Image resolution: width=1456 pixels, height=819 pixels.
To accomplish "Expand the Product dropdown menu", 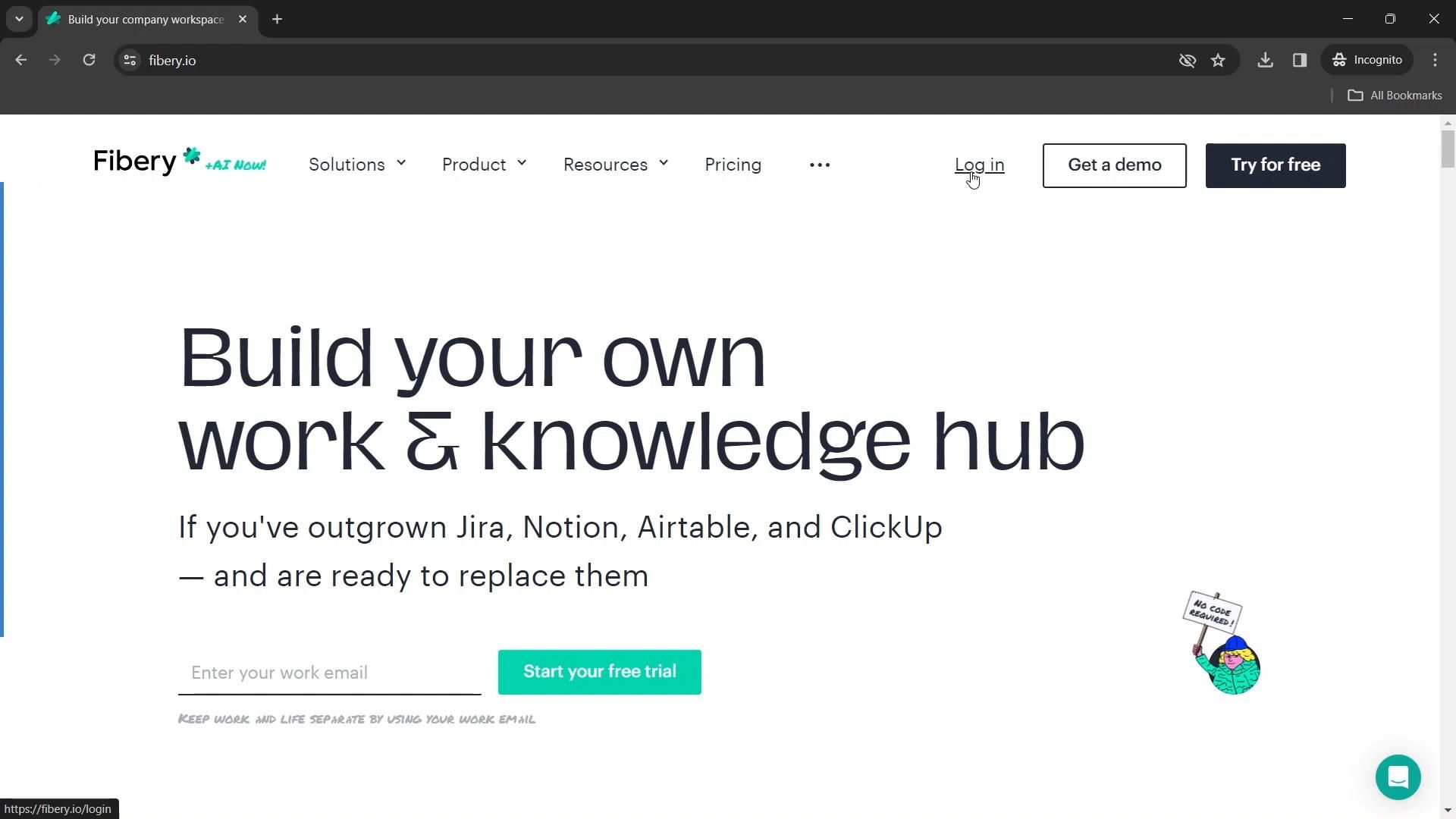I will point(484,165).
